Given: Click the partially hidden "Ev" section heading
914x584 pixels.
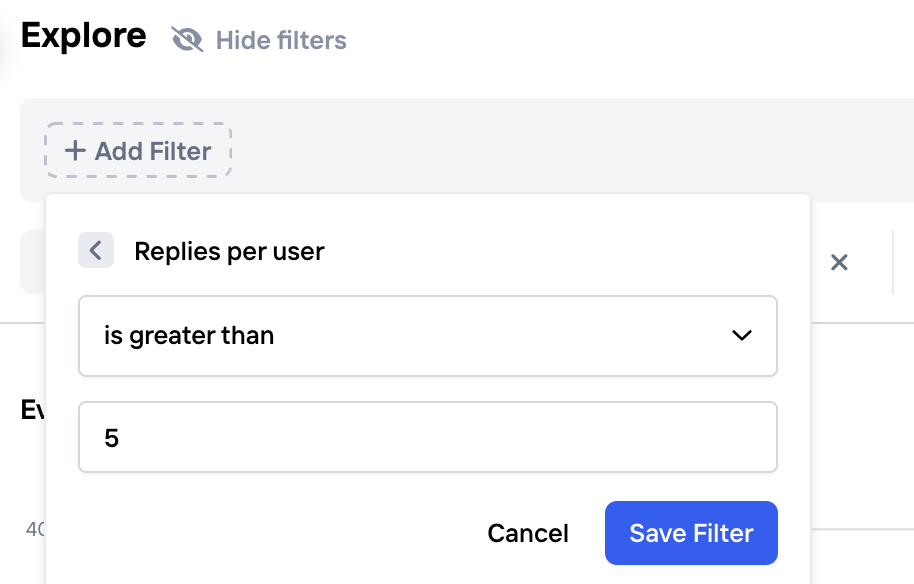Looking at the screenshot, I should point(32,410).
